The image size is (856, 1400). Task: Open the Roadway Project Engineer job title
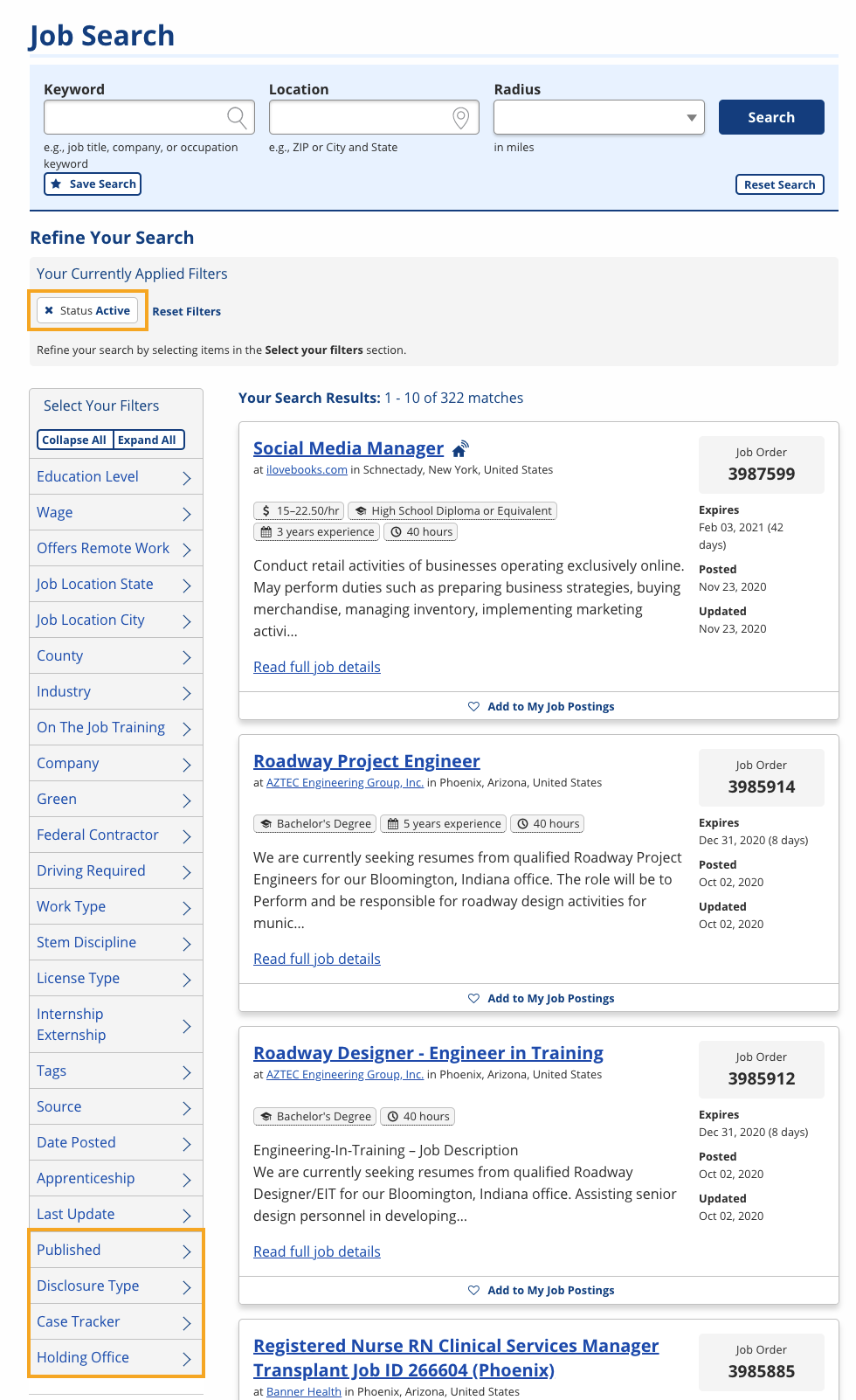point(367,761)
